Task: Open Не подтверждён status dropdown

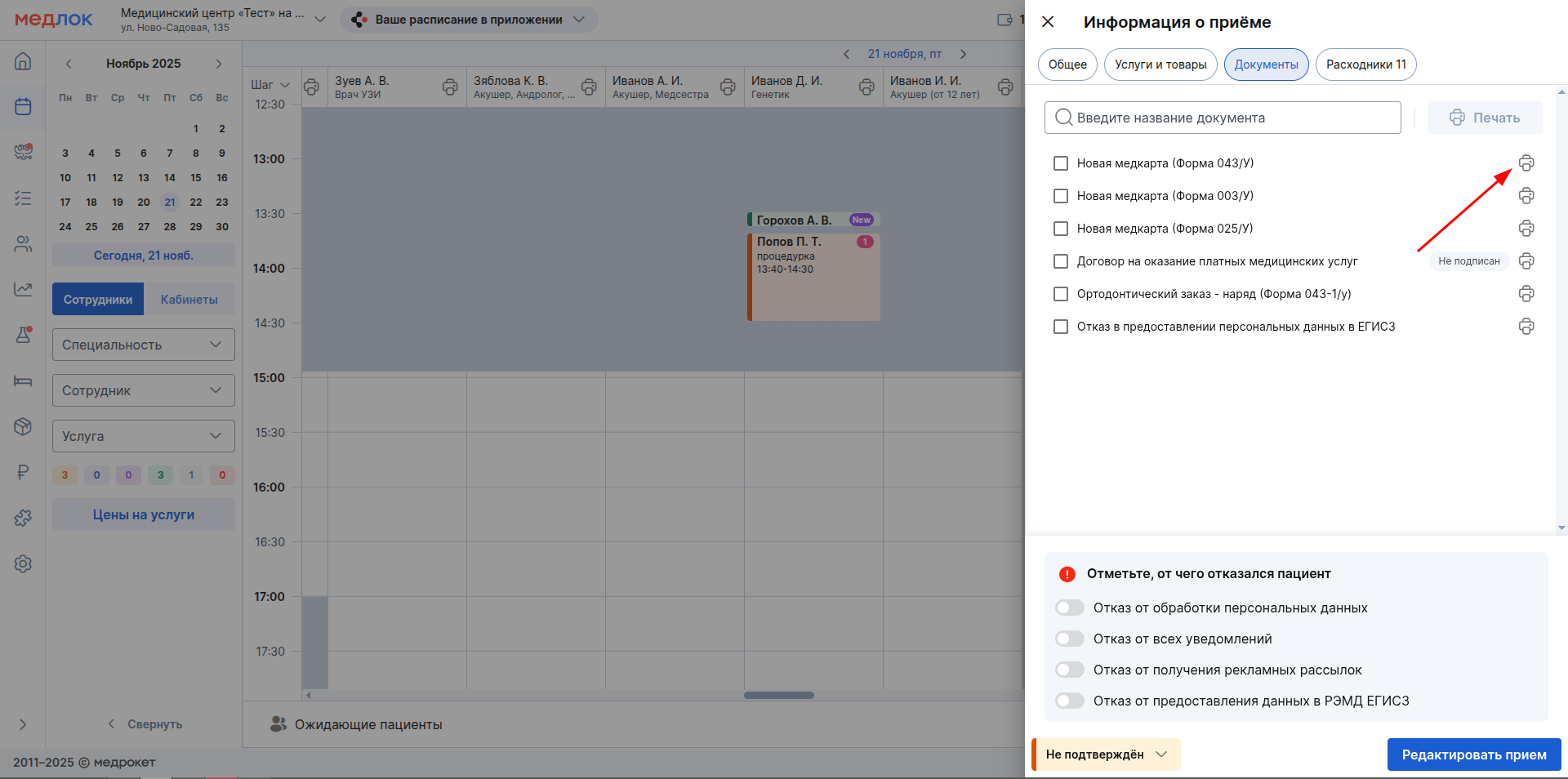Action: (x=1106, y=755)
